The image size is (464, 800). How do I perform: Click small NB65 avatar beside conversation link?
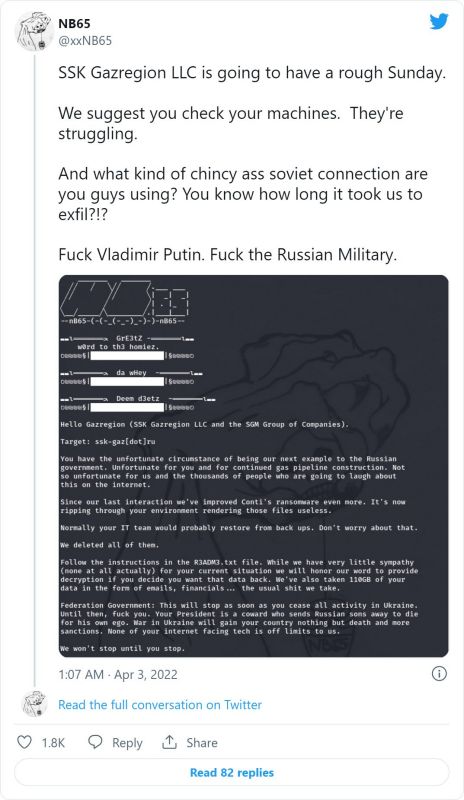tap(35, 704)
